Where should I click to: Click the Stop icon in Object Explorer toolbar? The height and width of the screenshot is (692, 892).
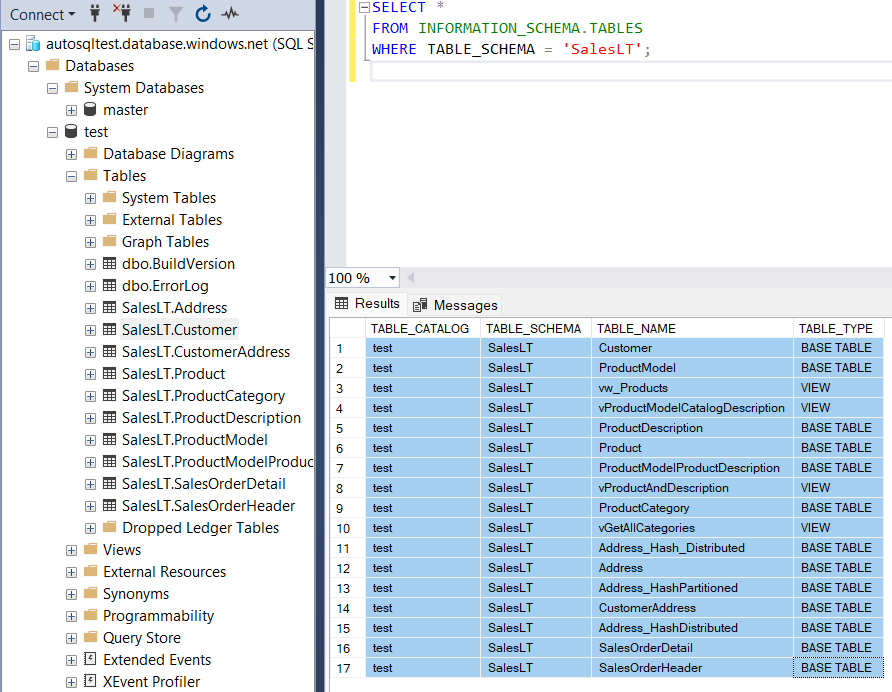tap(150, 14)
